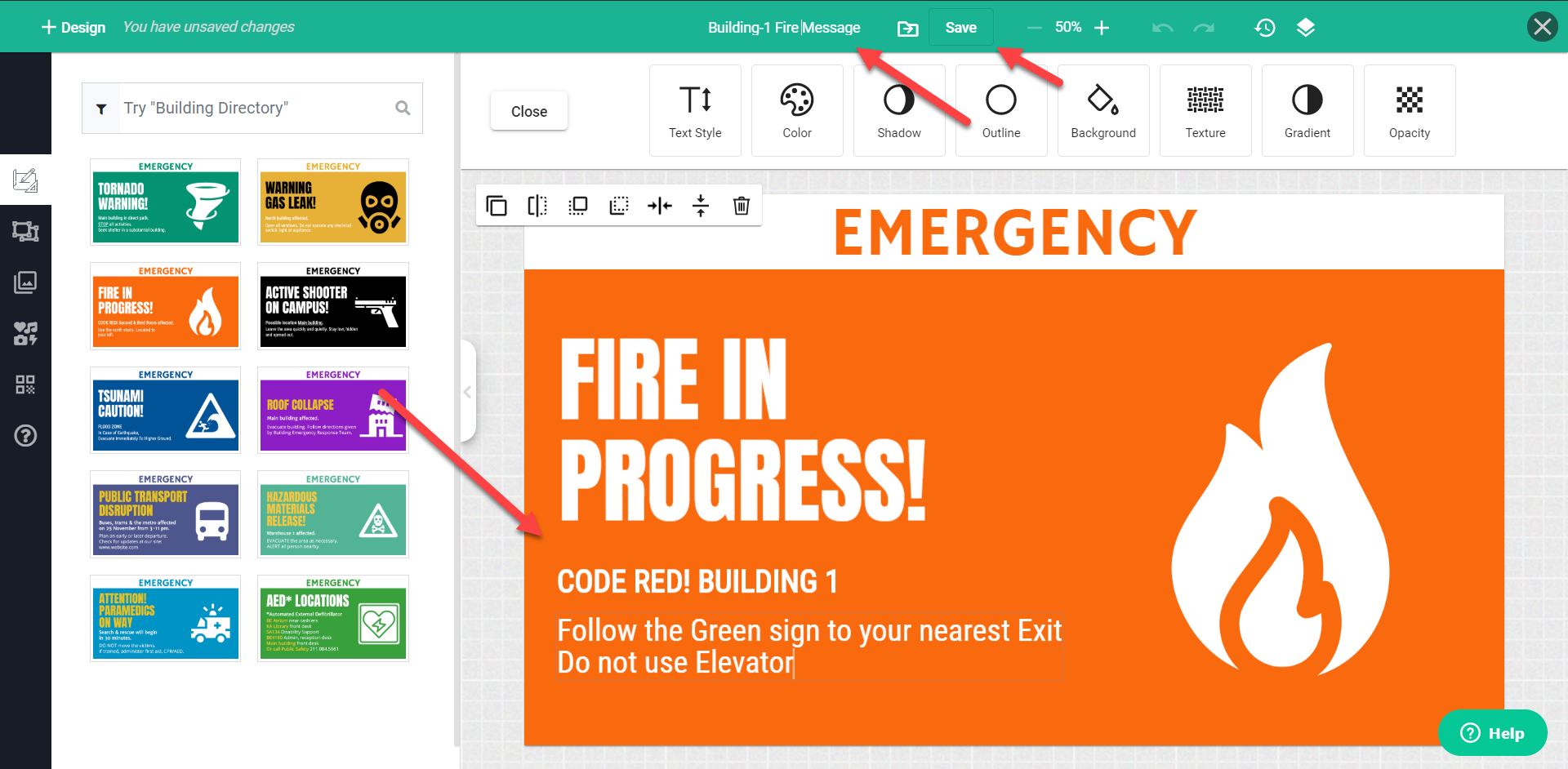This screenshot has width=1568, height=769.
Task: Select the Tornado Warning template thumbnail
Action: click(x=165, y=202)
